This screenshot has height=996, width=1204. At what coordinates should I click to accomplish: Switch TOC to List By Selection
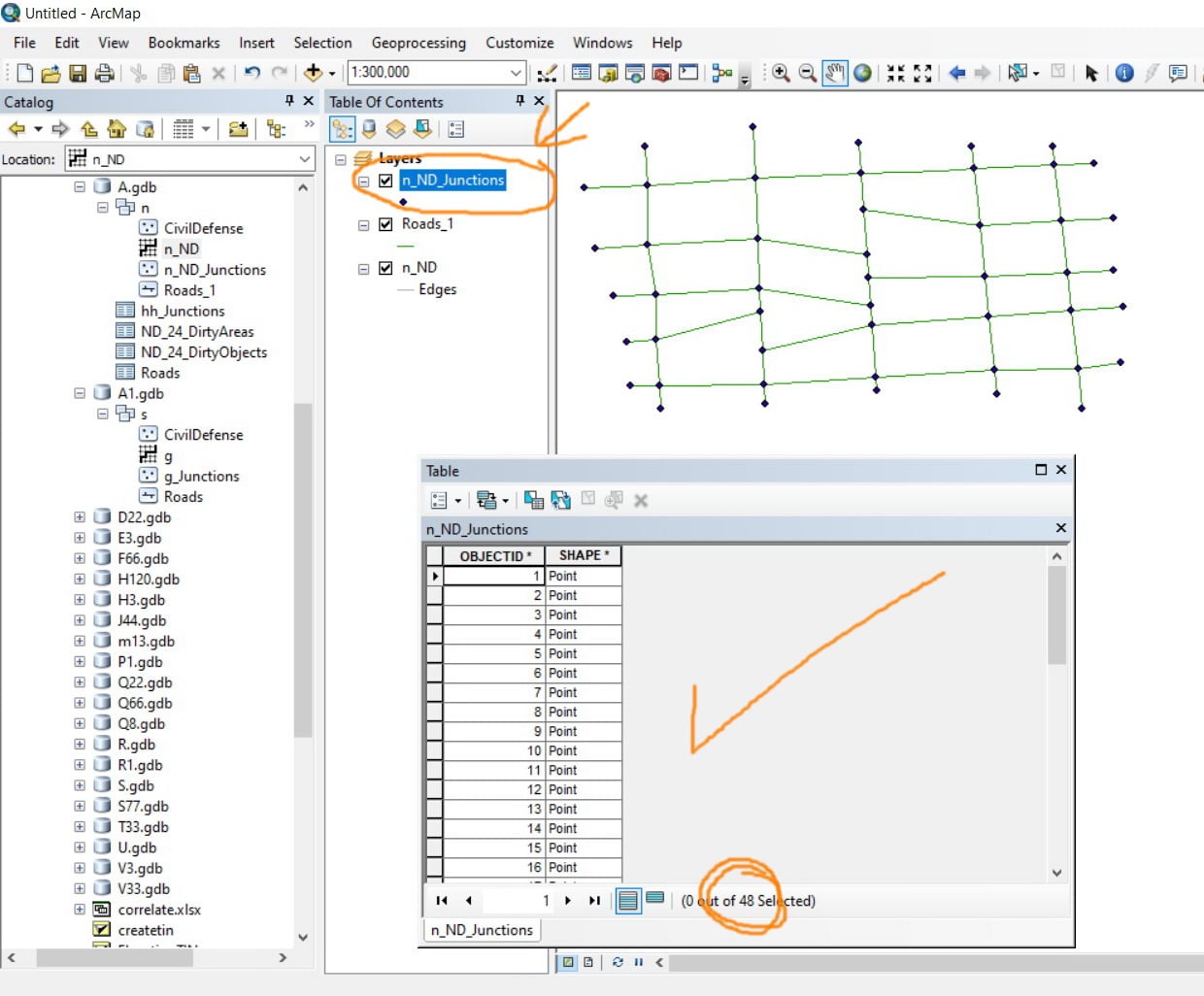[x=422, y=129]
